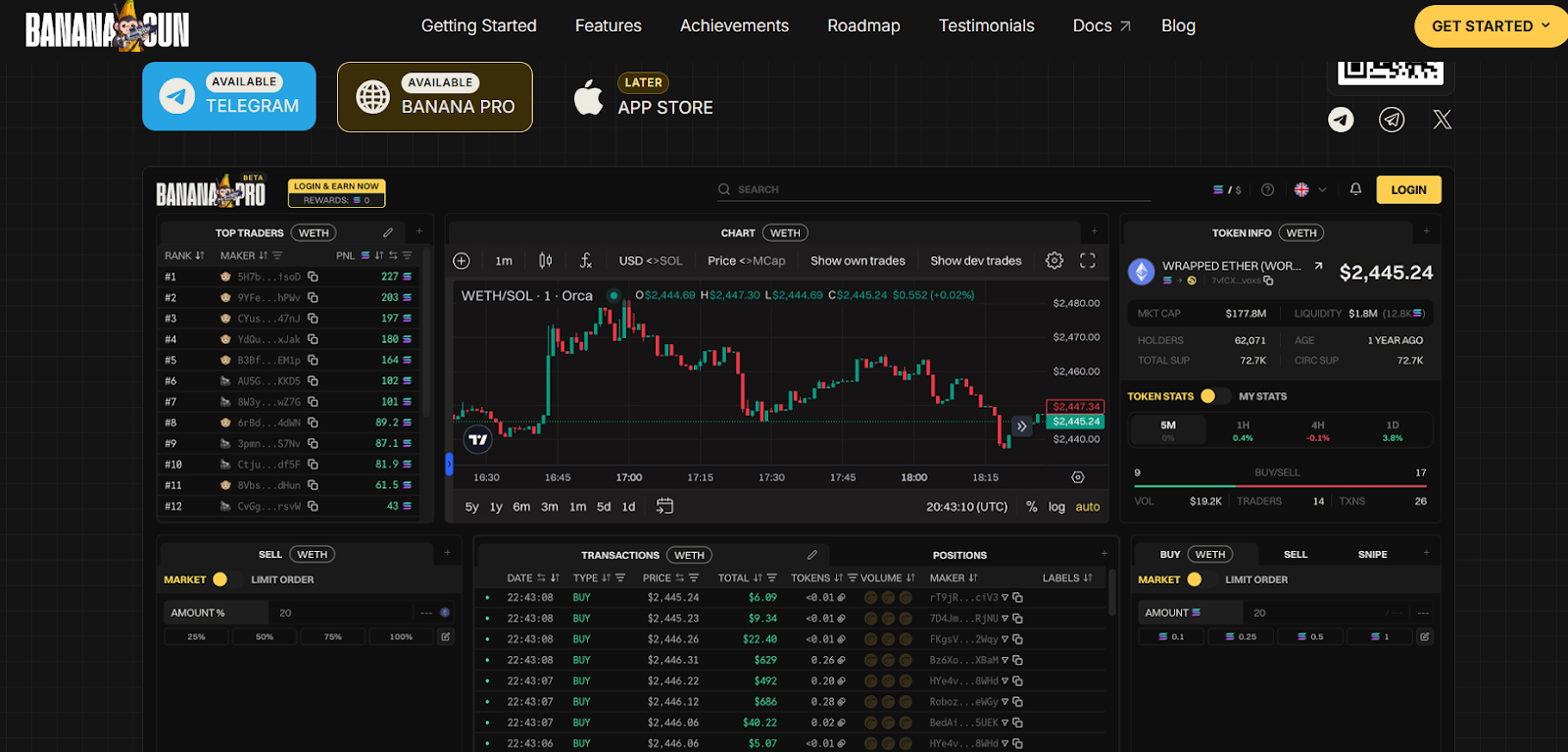The image size is (1568, 752).
Task: Open the Telegram icon in the blue AVAILABLE TELEGRAM card
Action: (177, 96)
